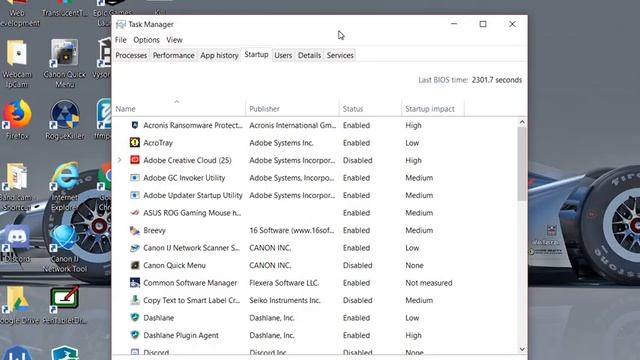Viewport: 640px width, 360px height.
Task: Click '16 Software' publisher cell for Breevy
Action: pos(291,230)
